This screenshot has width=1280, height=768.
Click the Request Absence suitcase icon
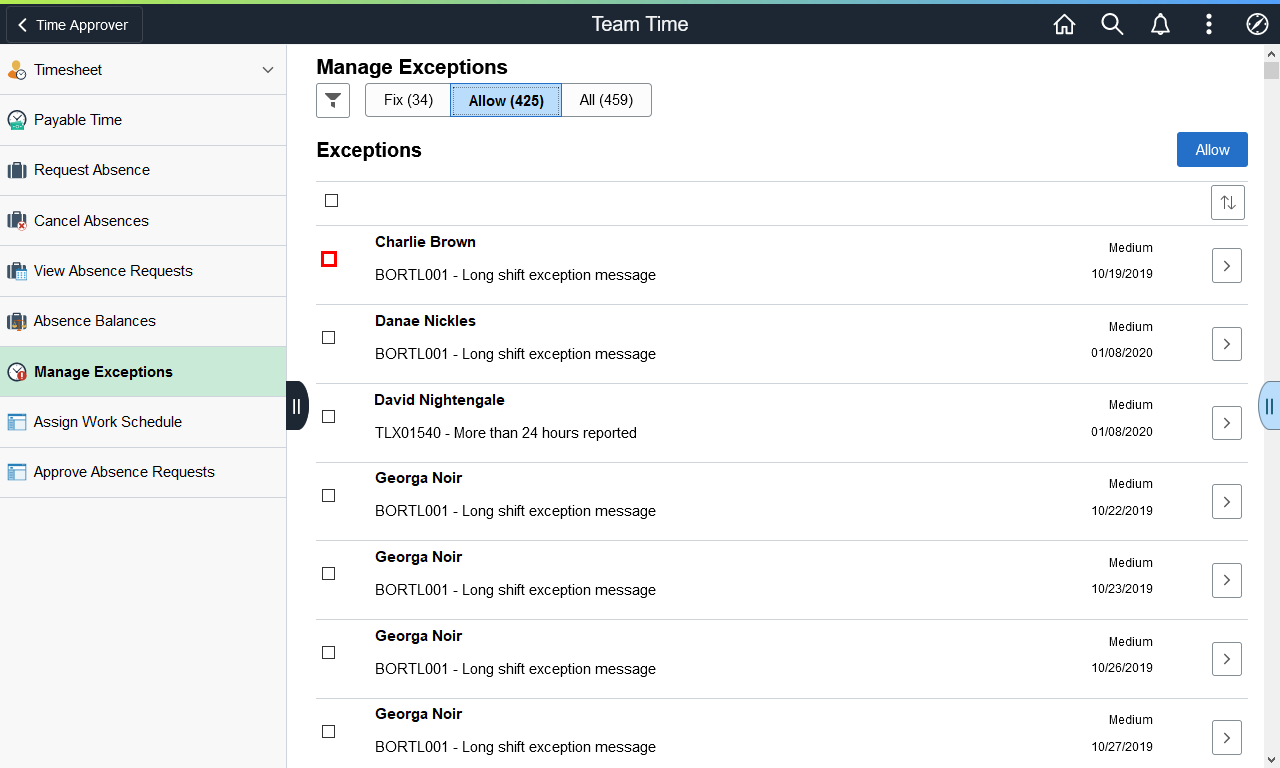pos(17,170)
